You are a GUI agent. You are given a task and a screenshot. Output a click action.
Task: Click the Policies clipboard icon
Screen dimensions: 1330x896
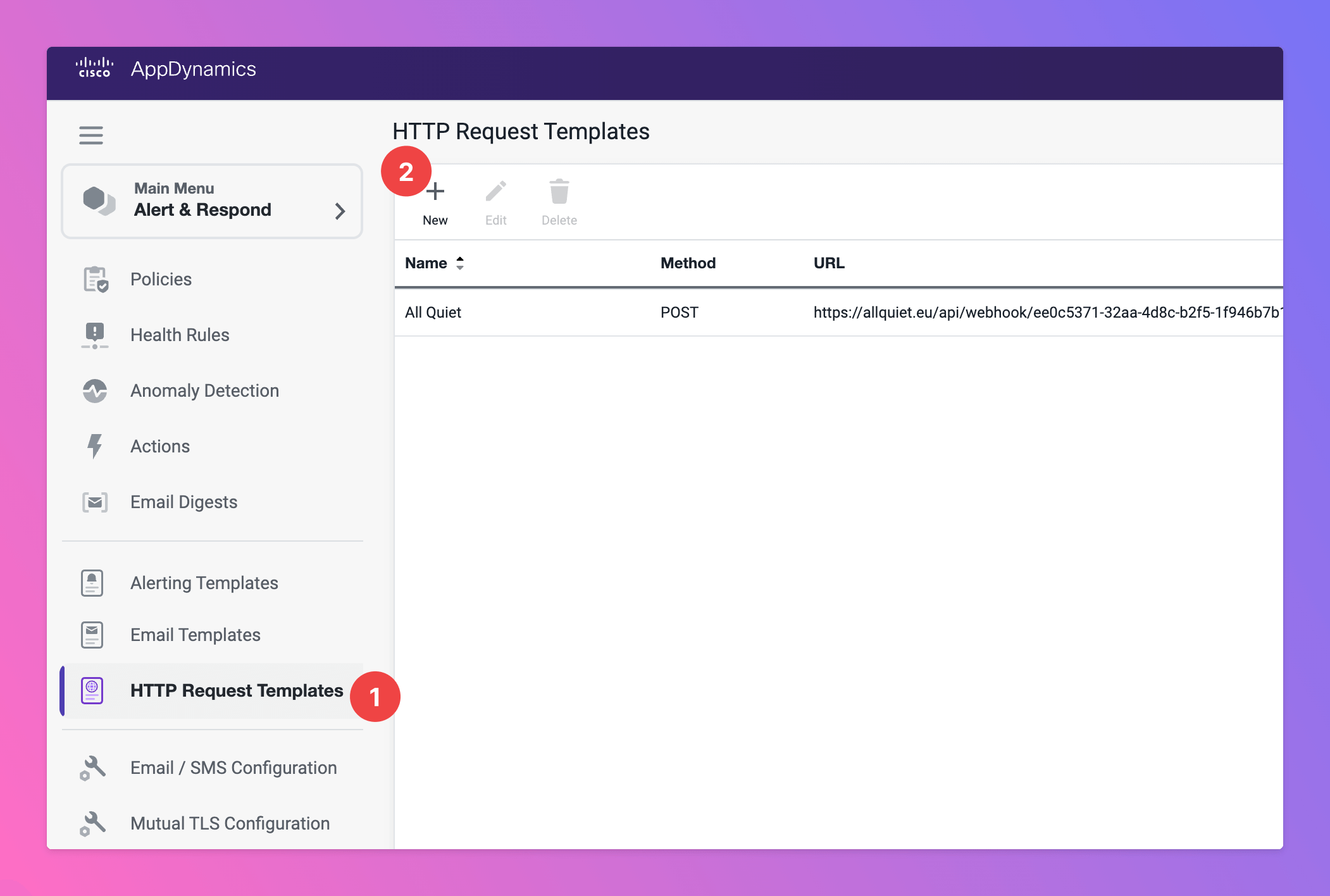(x=96, y=279)
